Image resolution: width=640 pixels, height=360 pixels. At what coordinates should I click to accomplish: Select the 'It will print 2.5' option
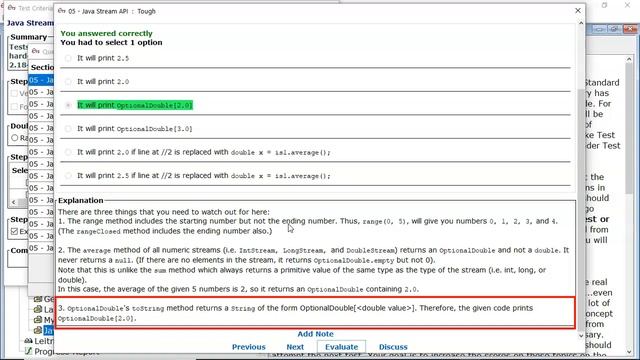tap(68, 58)
